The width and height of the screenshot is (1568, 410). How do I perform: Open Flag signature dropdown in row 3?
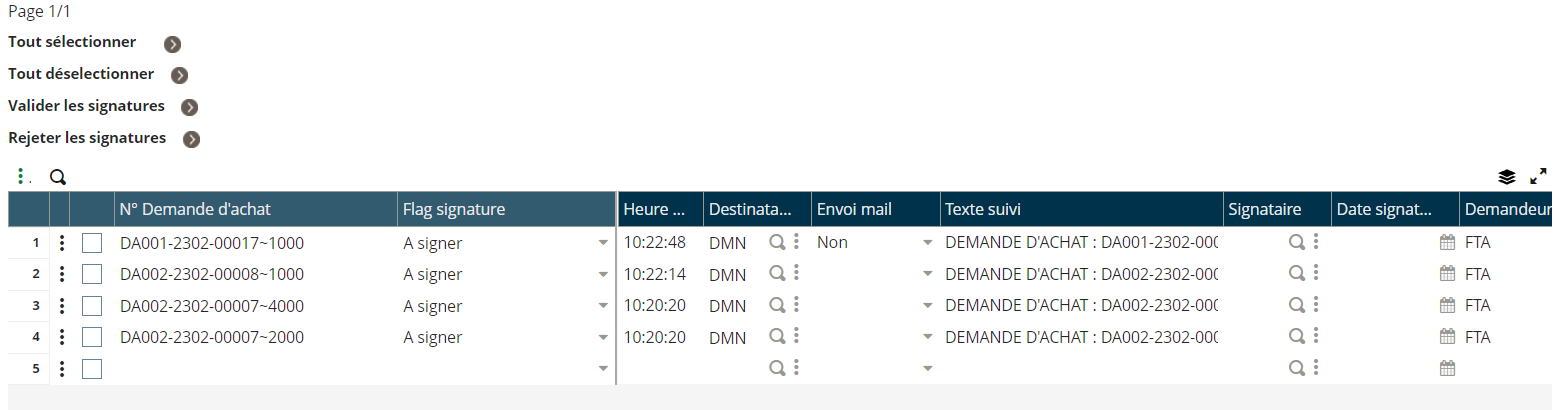(603, 307)
